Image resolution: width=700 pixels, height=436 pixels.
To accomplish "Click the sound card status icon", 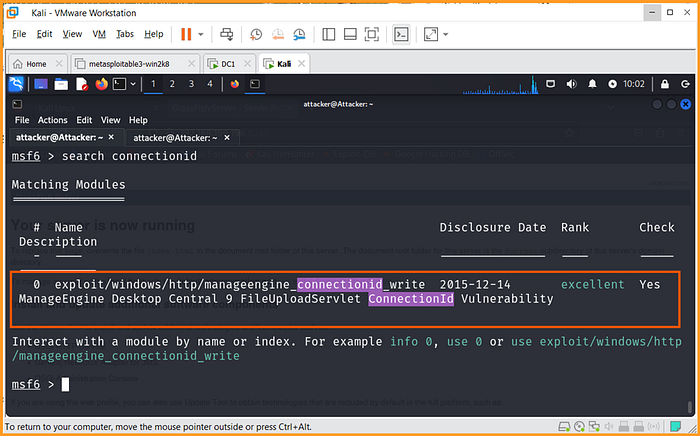I will point(608,427).
